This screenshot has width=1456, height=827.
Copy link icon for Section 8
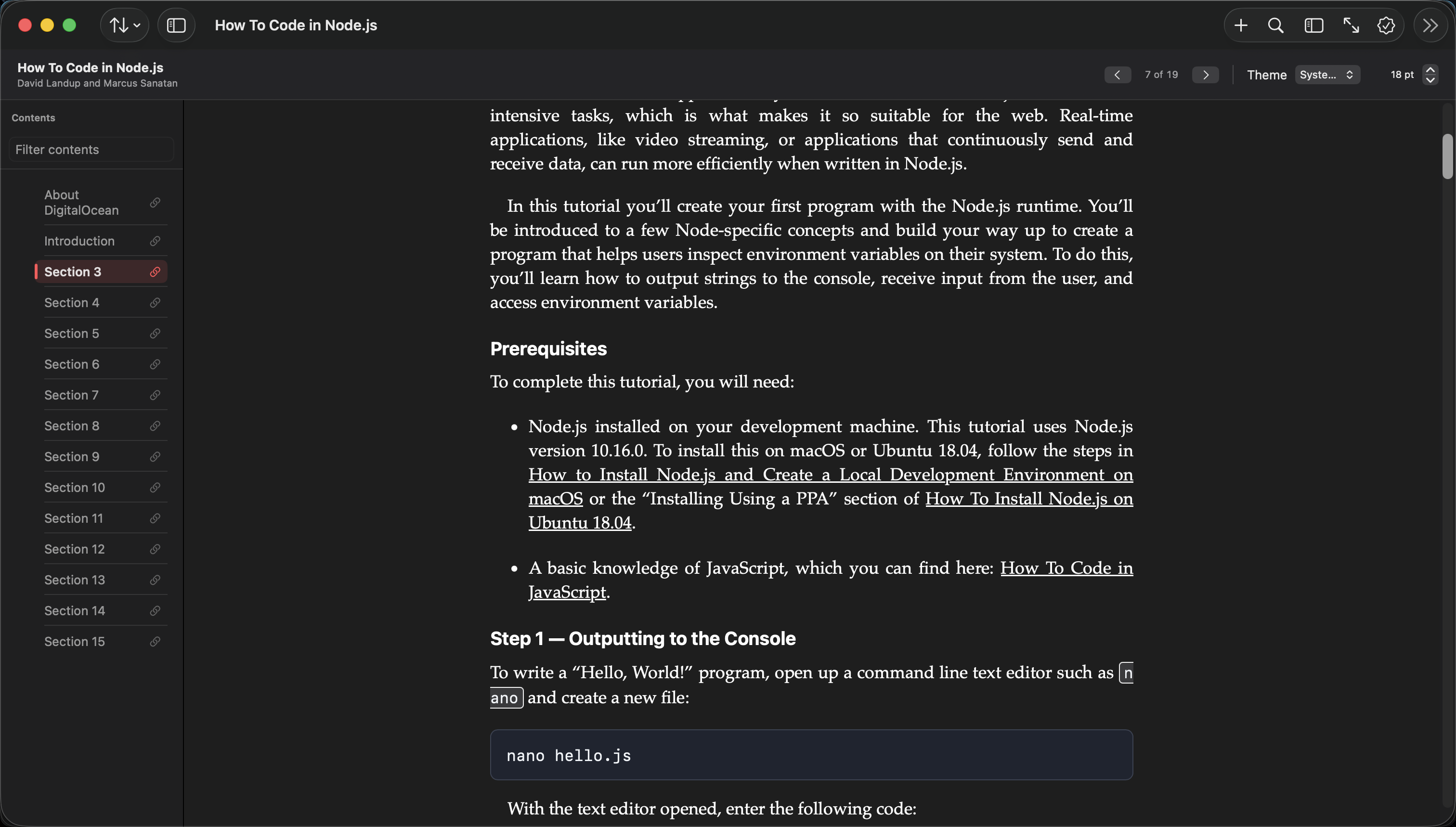155,426
